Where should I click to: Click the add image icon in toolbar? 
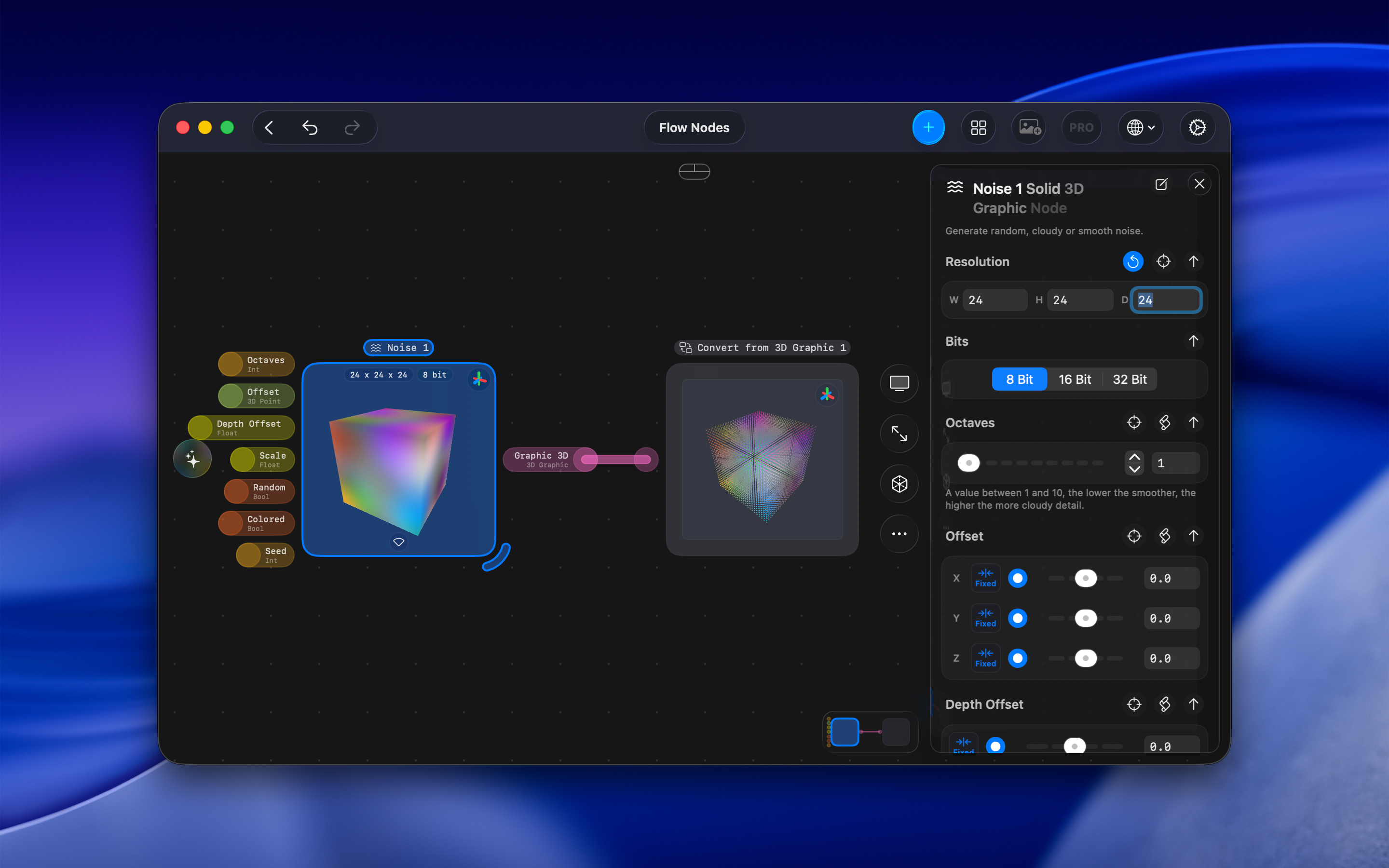[x=1029, y=127]
